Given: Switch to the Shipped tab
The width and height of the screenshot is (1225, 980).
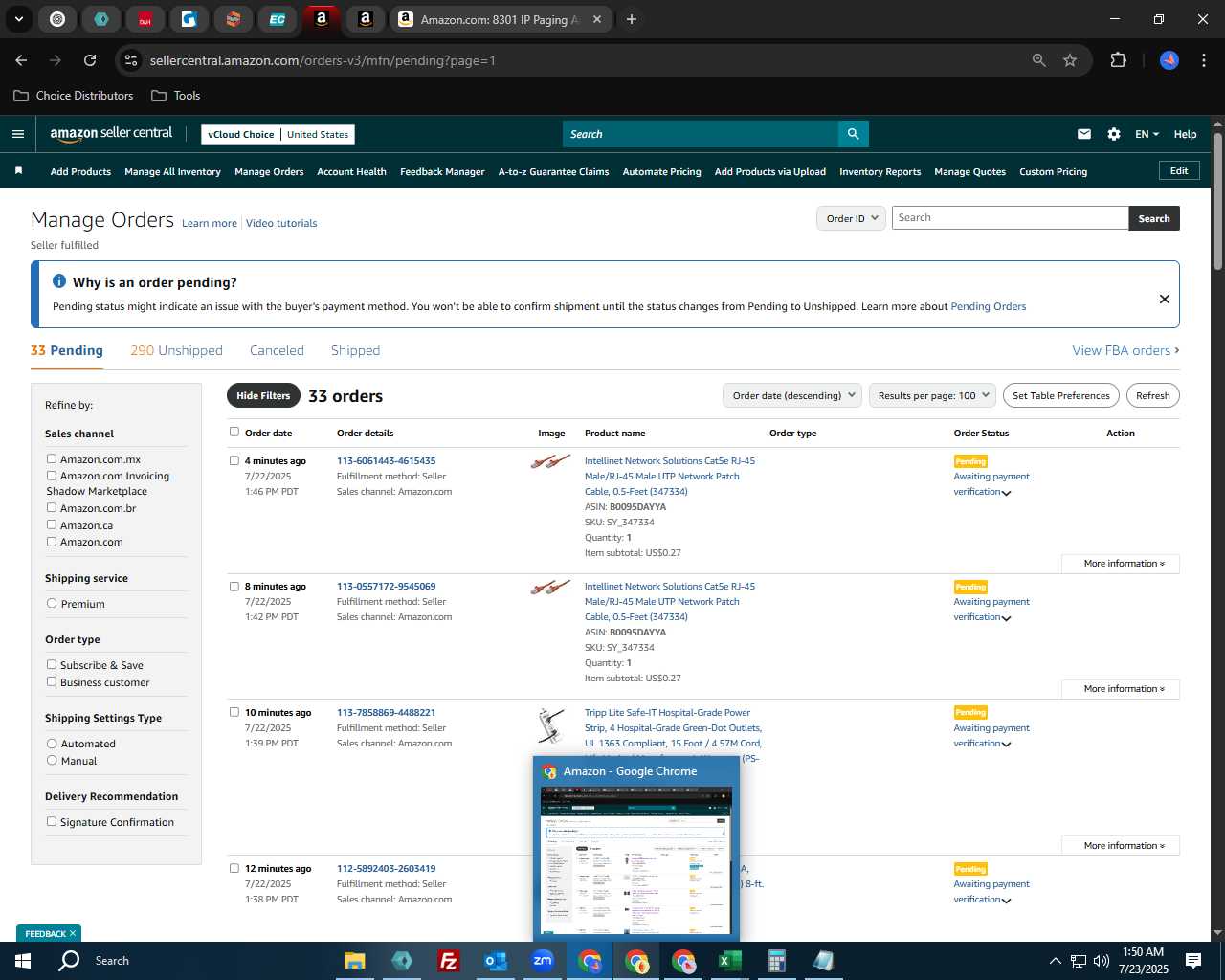Looking at the screenshot, I should click(355, 350).
